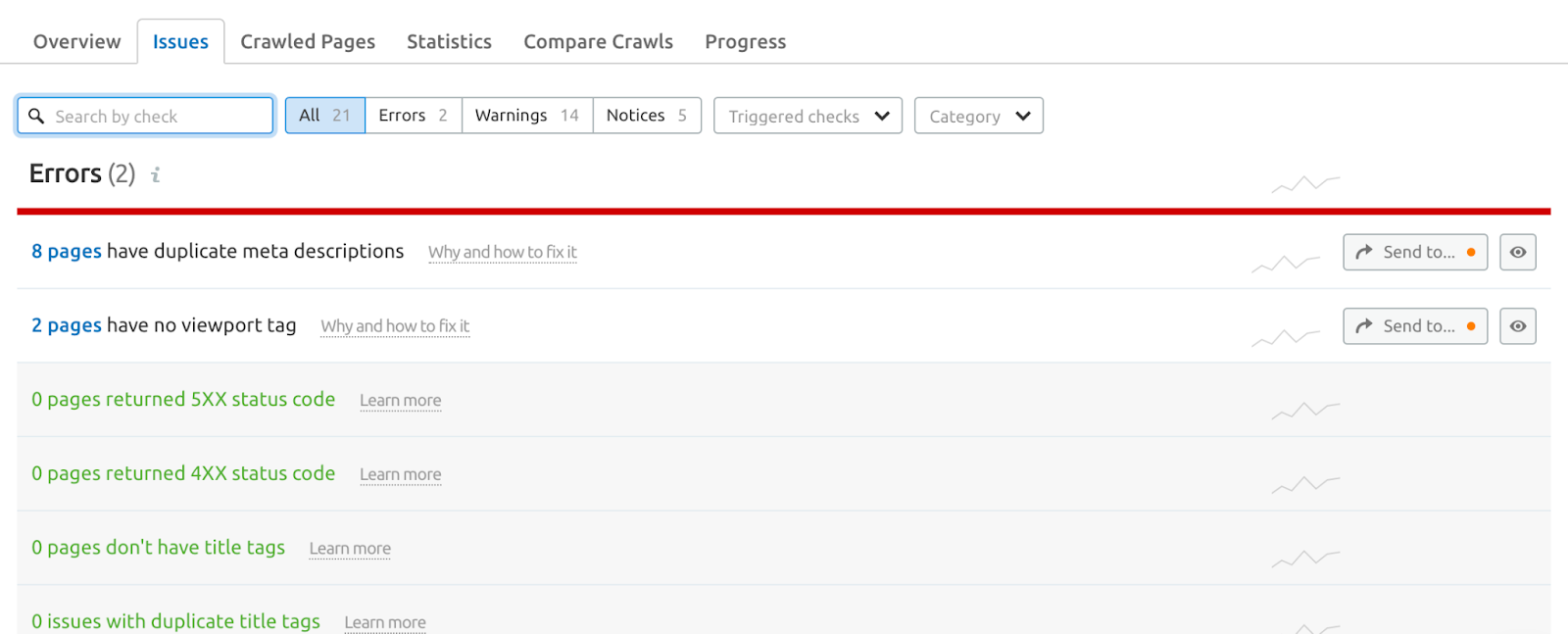Click Learn more on 5XX status code row
This screenshot has width=1568, height=634.
pos(399,400)
